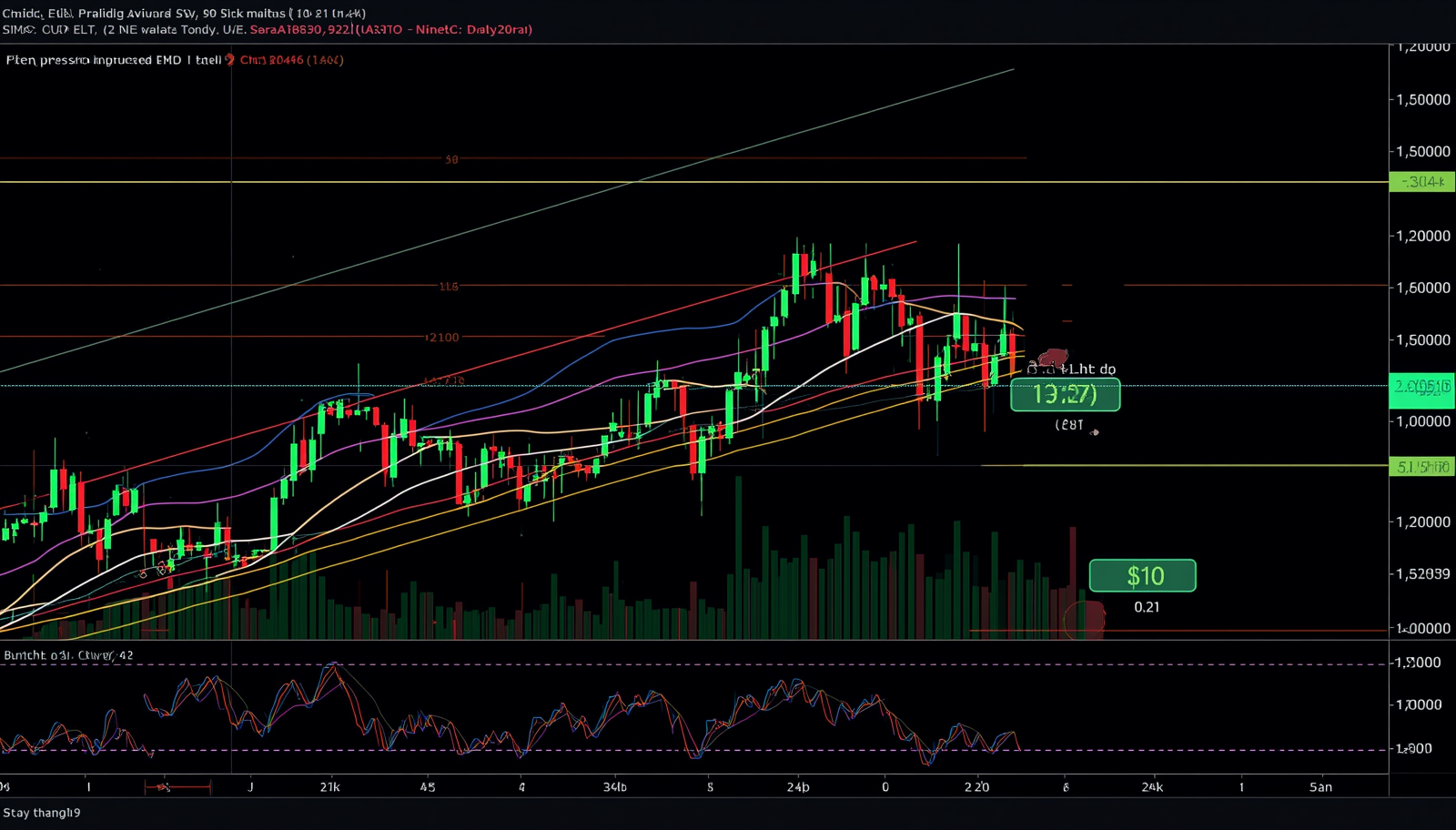Click the red range bracket on the time axis
This screenshot has height=830, width=1456.
click(177, 787)
